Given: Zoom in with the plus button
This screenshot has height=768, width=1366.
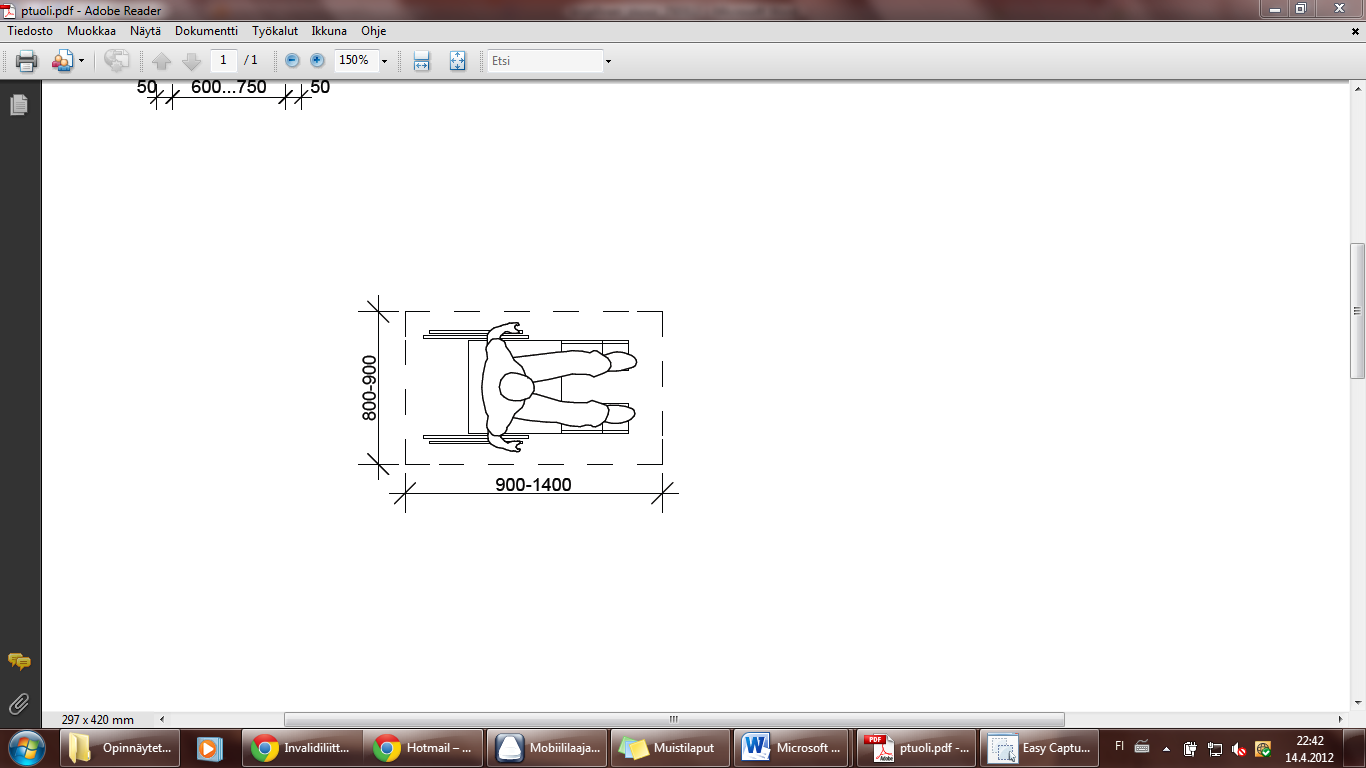Looking at the screenshot, I should (x=317, y=61).
